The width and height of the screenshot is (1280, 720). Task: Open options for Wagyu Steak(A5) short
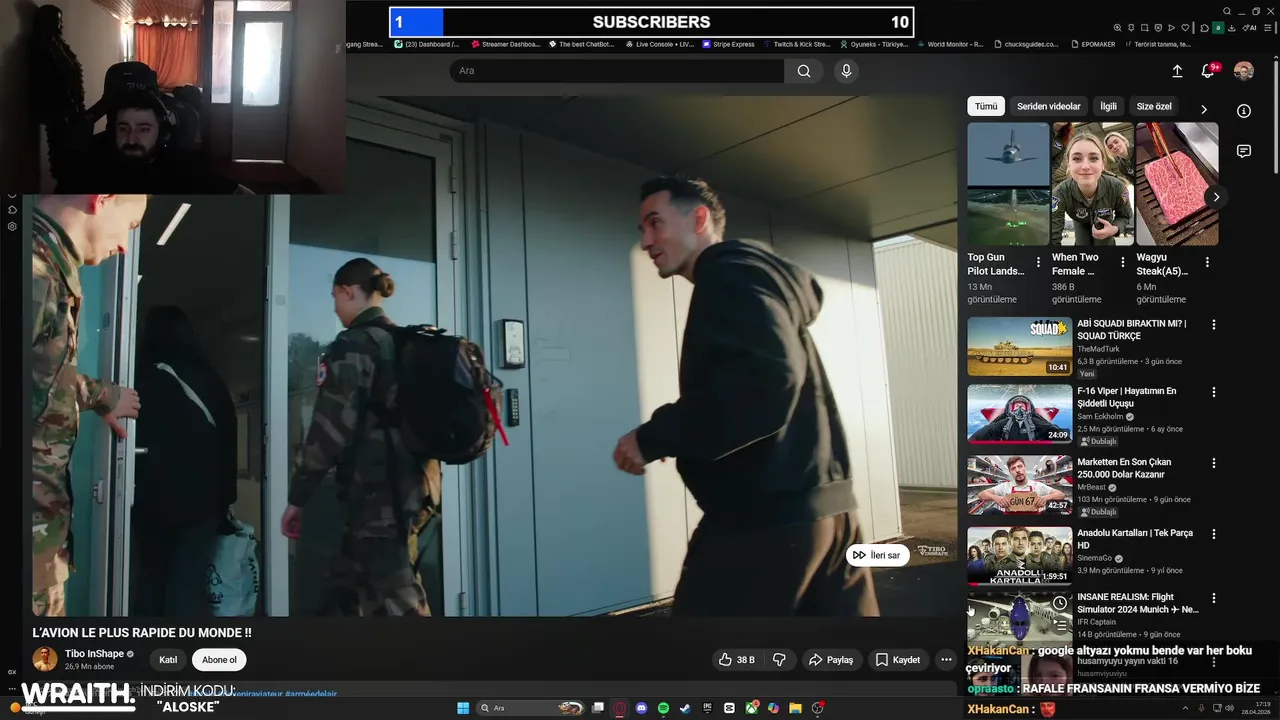coord(1207,262)
